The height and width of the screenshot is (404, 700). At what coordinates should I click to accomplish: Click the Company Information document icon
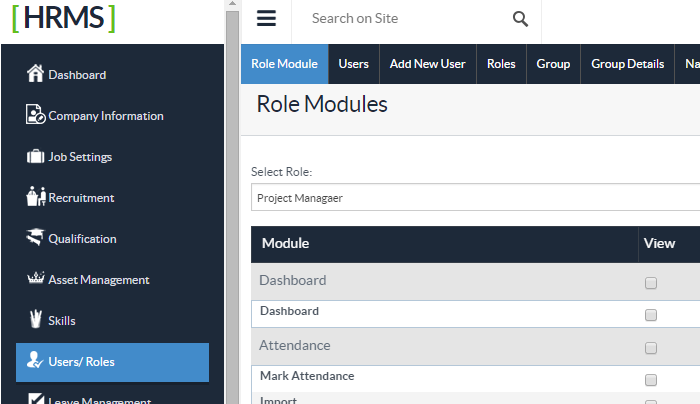35,114
